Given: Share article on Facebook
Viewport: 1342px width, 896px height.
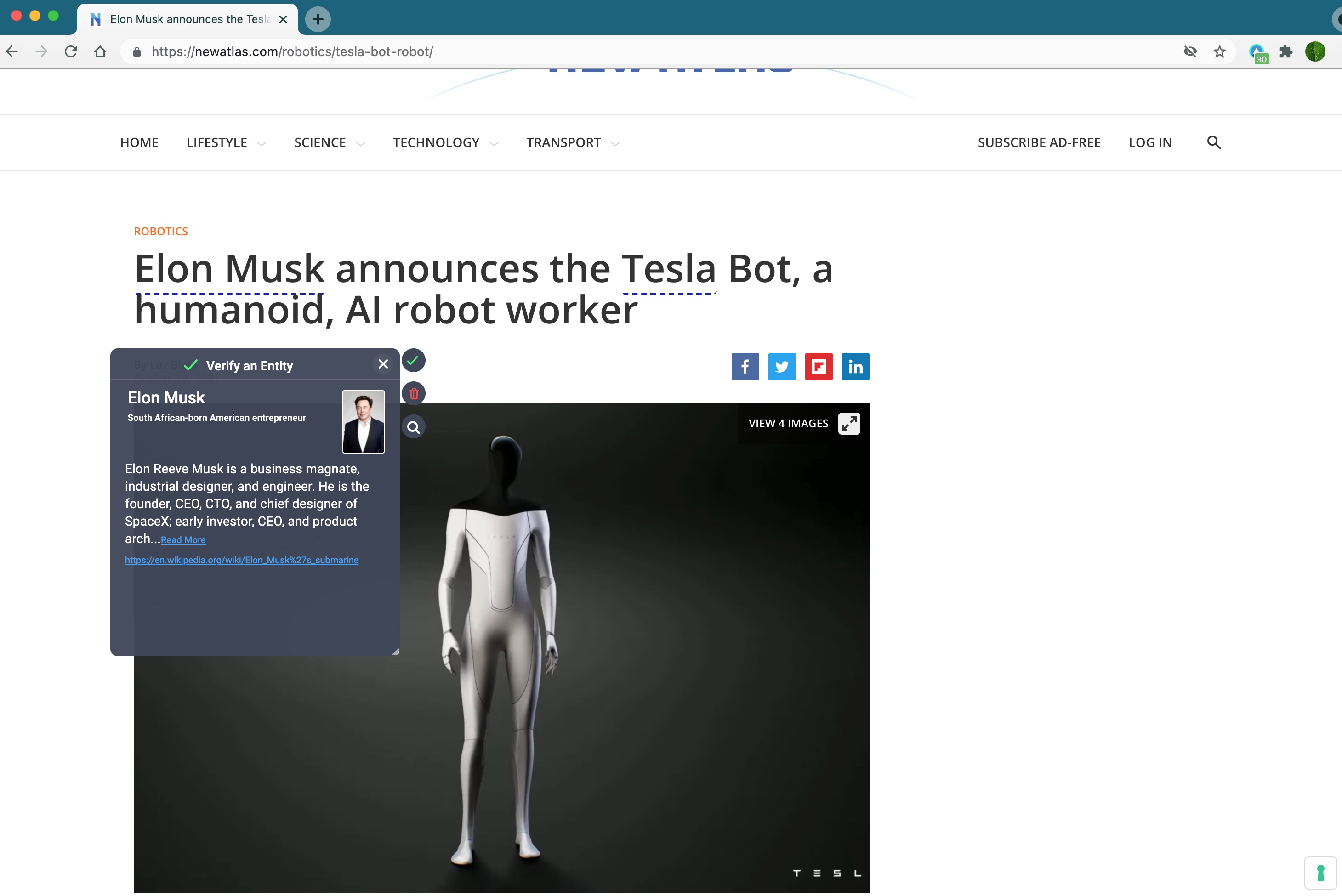Looking at the screenshot, I should click(745, 366).
